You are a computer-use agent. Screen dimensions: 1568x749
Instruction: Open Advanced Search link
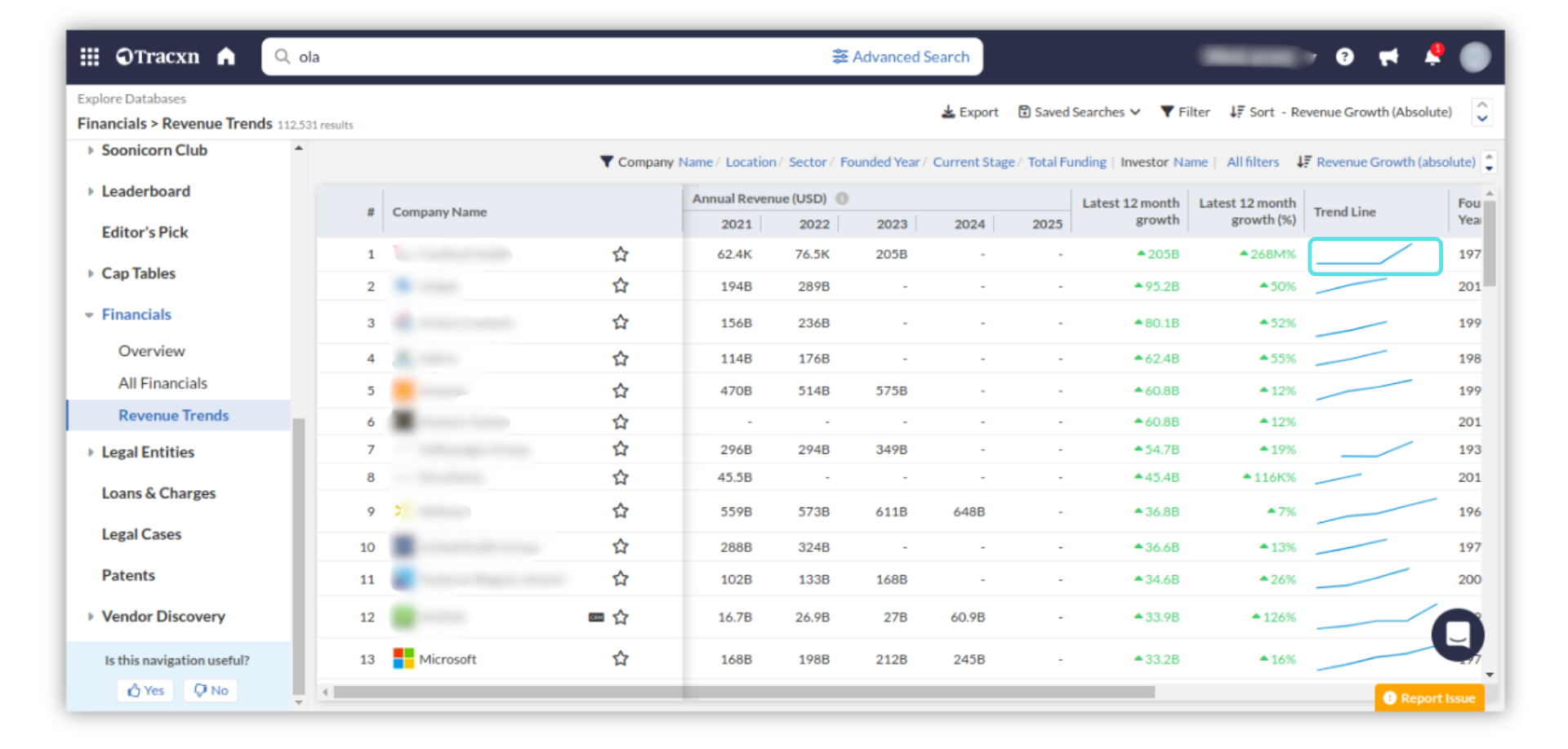click(x=901, y=56)
